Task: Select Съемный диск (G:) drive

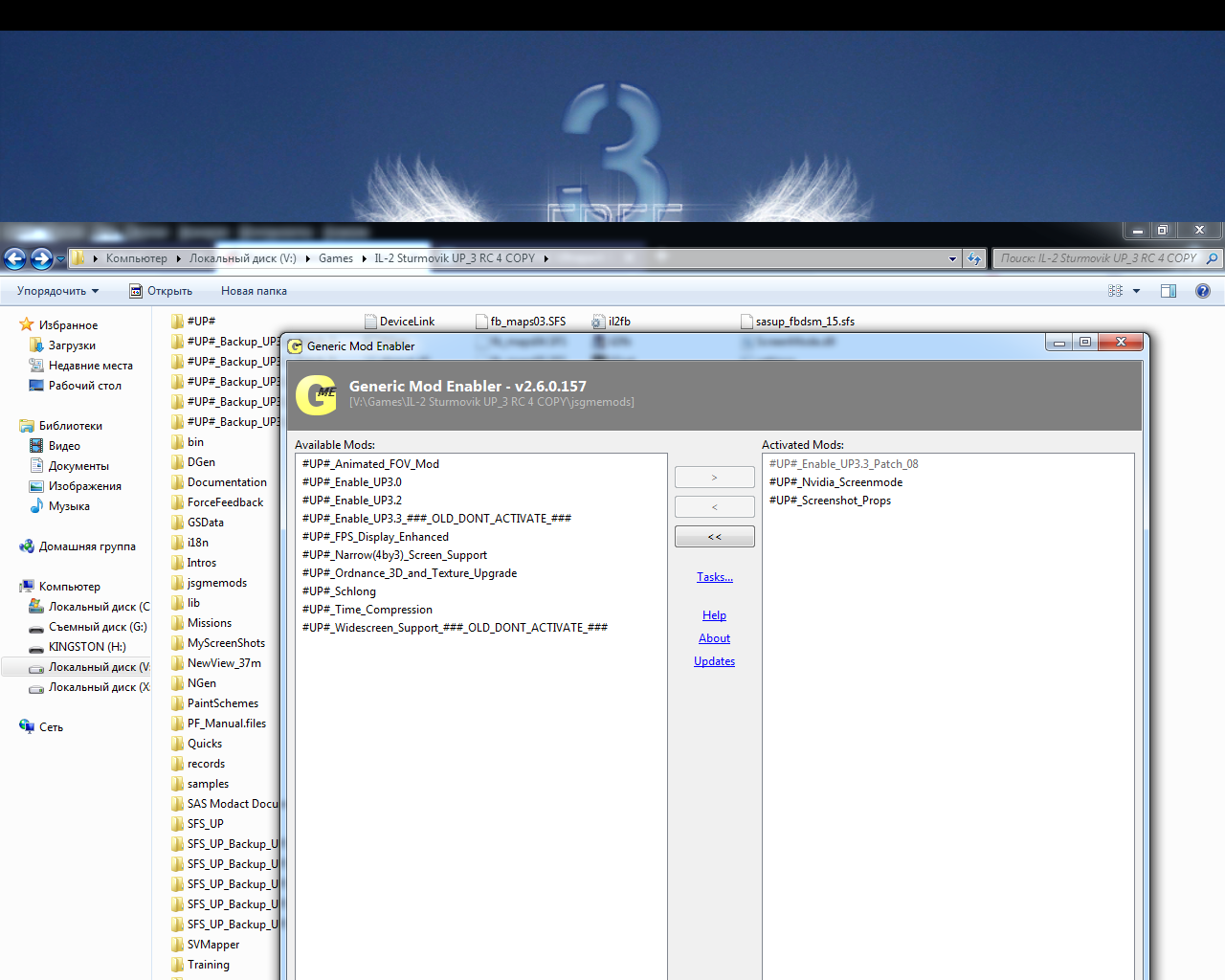Action: (97, 627)
